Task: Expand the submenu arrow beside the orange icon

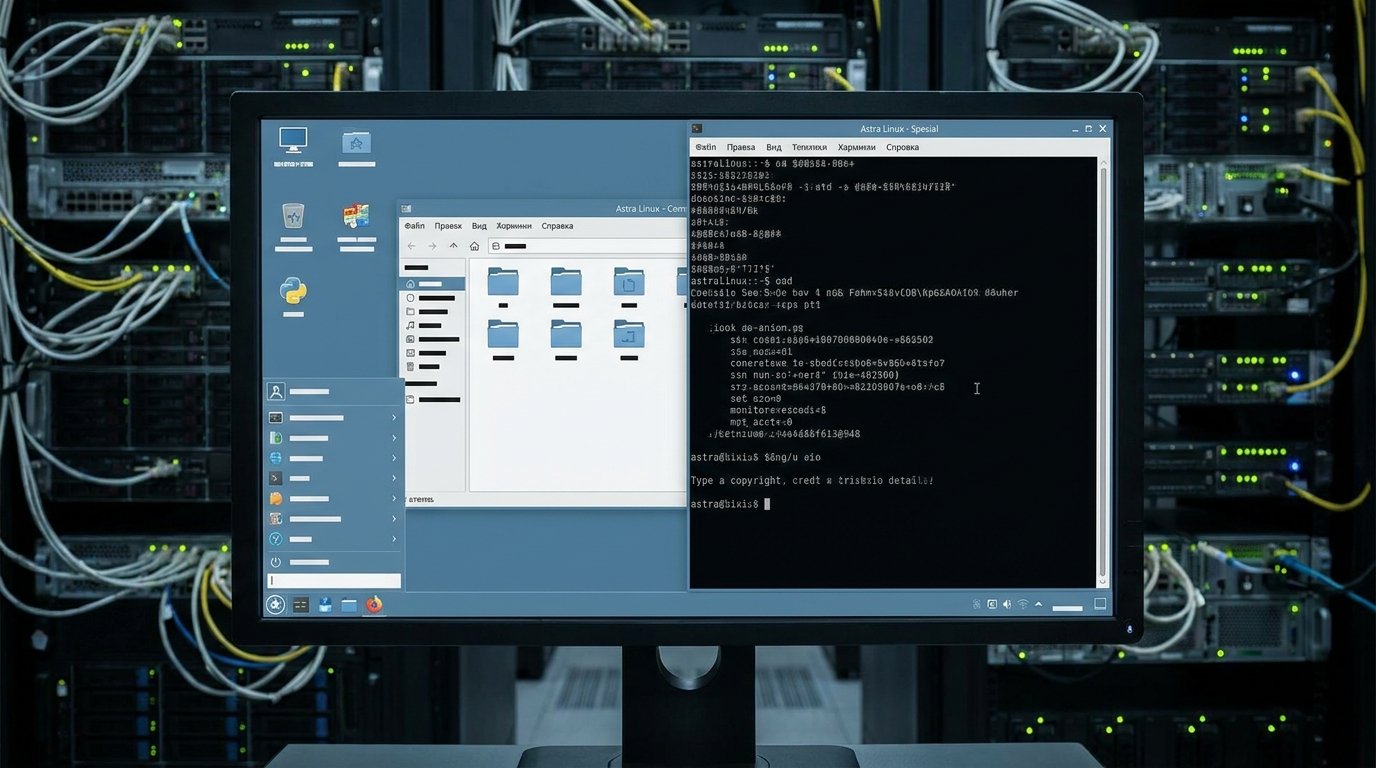Action: tap(394, 498)
